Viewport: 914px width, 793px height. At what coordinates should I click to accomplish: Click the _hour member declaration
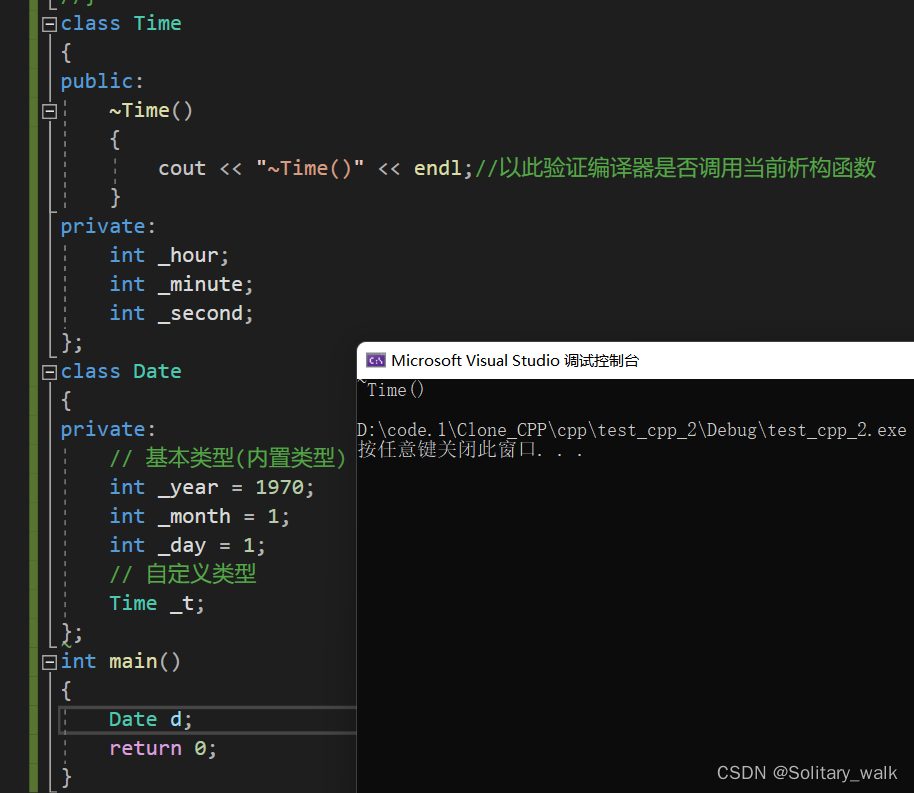pyautogui.click(x=169, y=255)
